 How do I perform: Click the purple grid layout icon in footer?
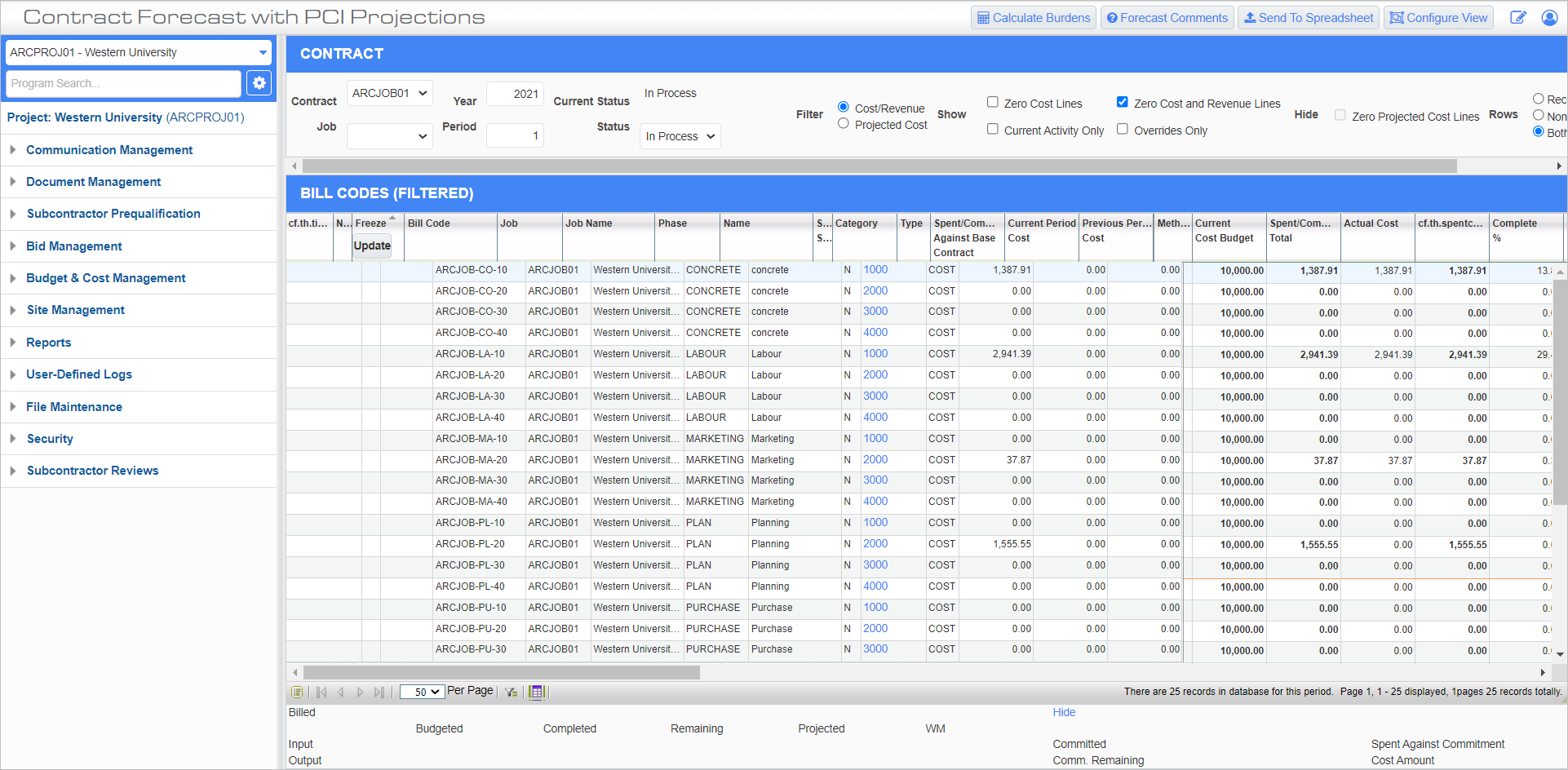[x=536, y=692]
